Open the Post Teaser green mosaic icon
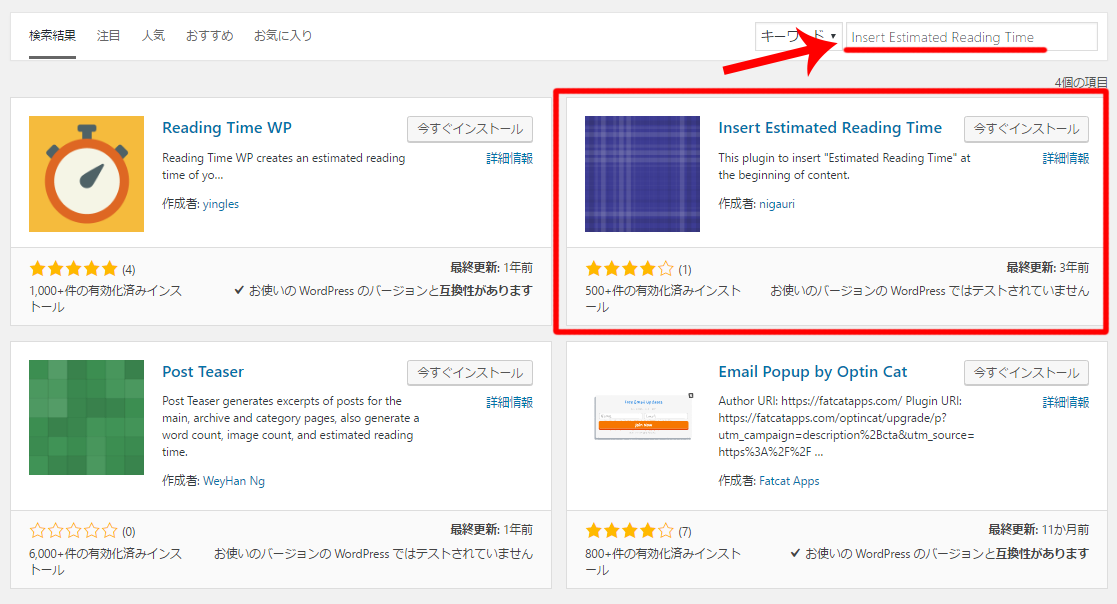Viewport: 1117px width, 604px height. pos(86,417)
